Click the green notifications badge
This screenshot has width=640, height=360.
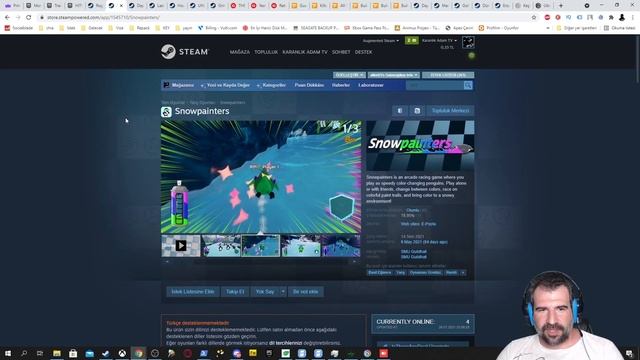point(411,40)
